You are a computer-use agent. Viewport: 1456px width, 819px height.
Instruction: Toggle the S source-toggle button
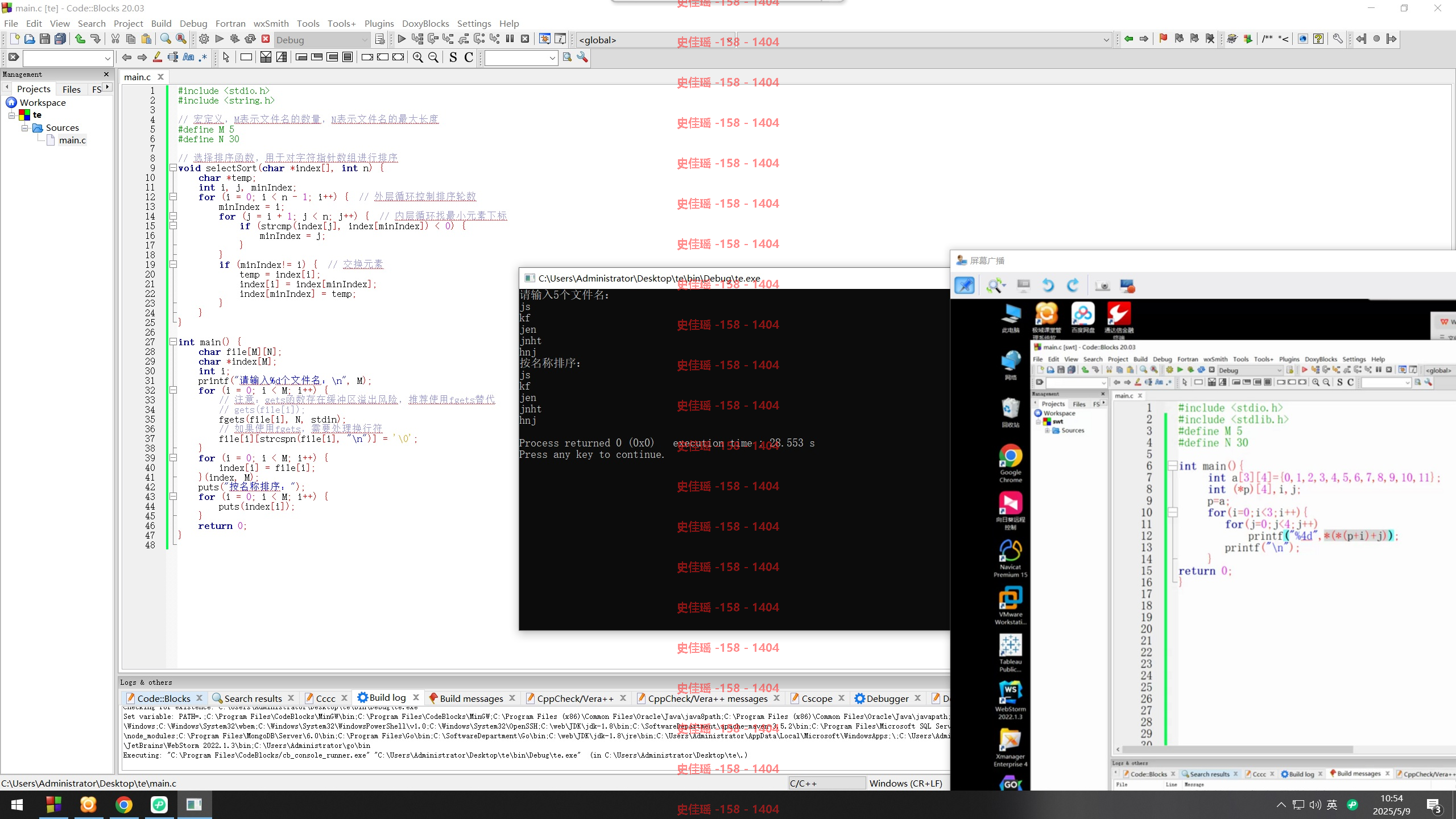453,57
